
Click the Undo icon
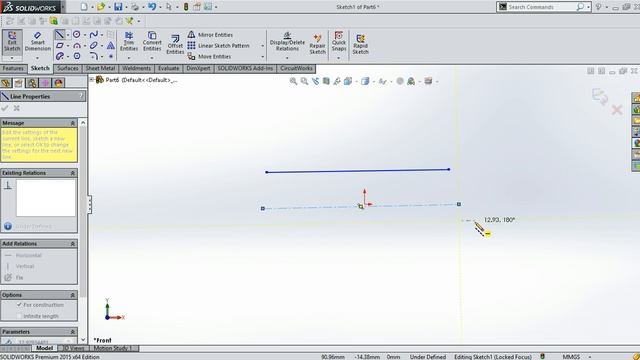tap(152, 7)
